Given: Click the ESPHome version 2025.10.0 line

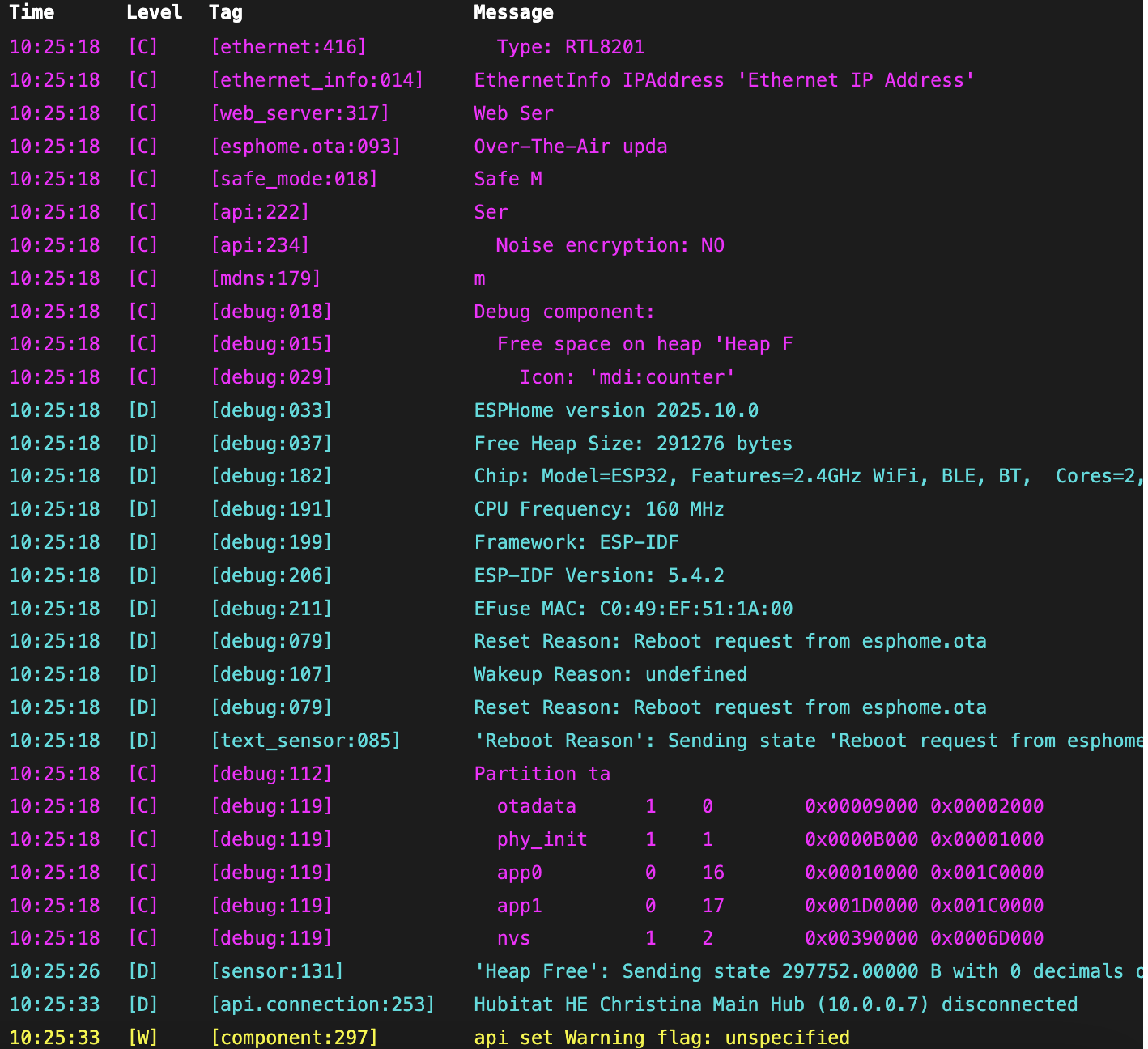Looking at the screenshot, I should point(616,410).
